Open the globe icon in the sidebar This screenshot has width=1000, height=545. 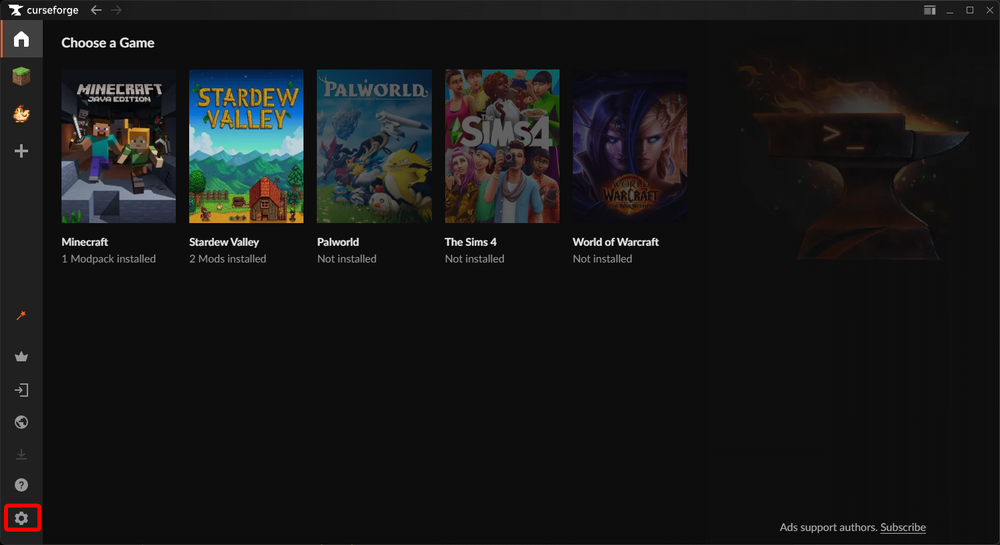(21, 422)
